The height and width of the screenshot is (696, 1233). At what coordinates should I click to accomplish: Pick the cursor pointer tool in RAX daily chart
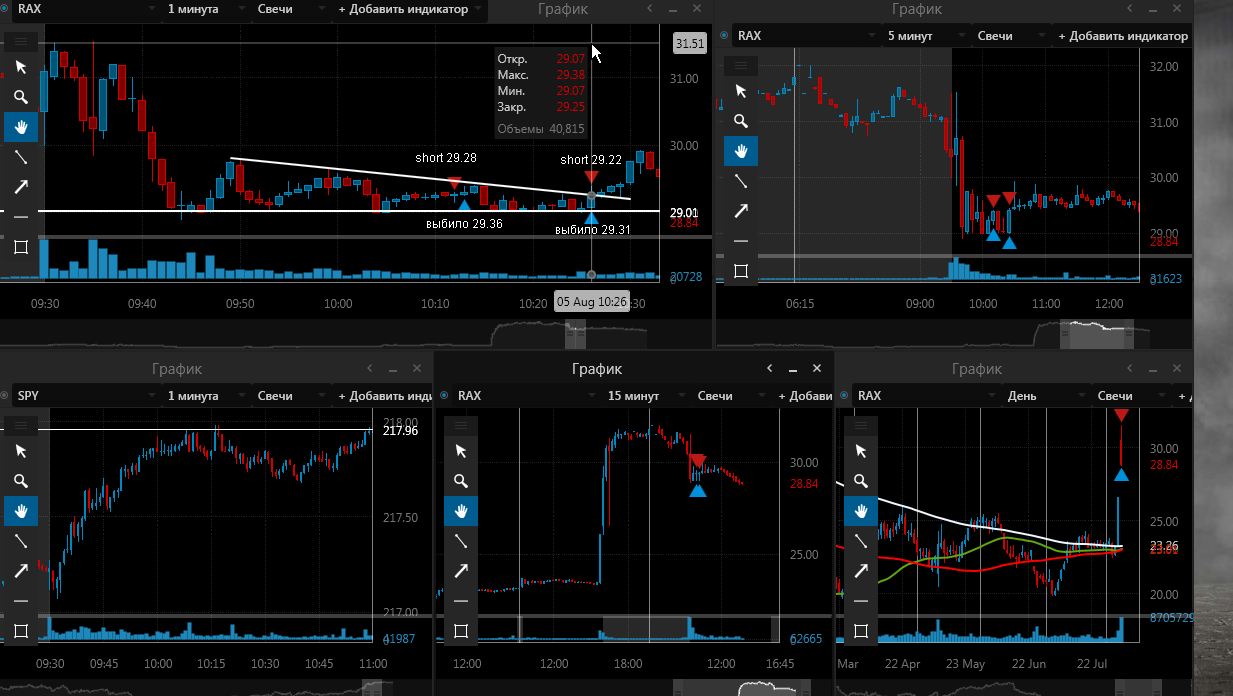tap(861, 451)
